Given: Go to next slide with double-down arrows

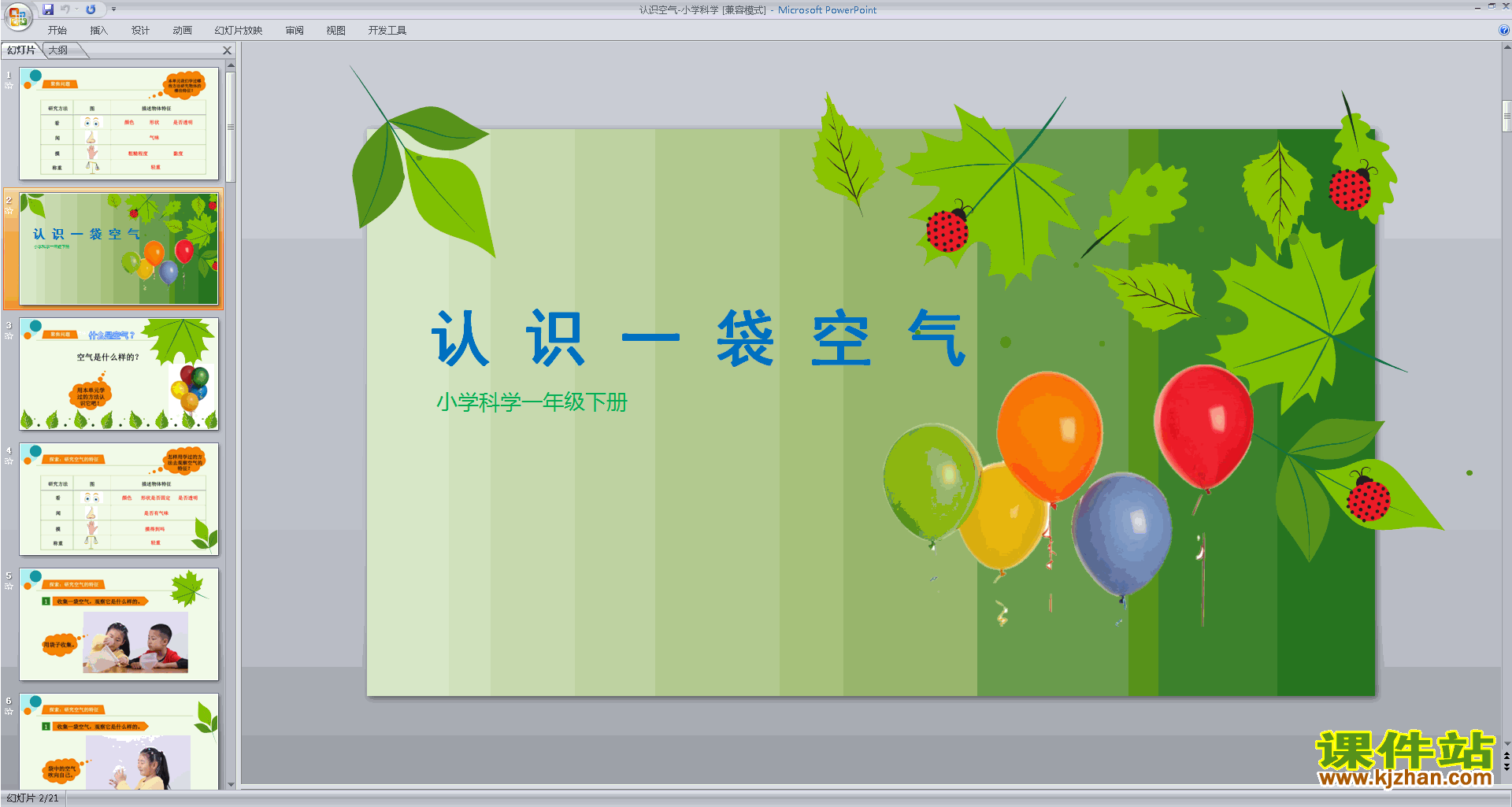Looking at the screenshot, I should (x=1506, y=767).
